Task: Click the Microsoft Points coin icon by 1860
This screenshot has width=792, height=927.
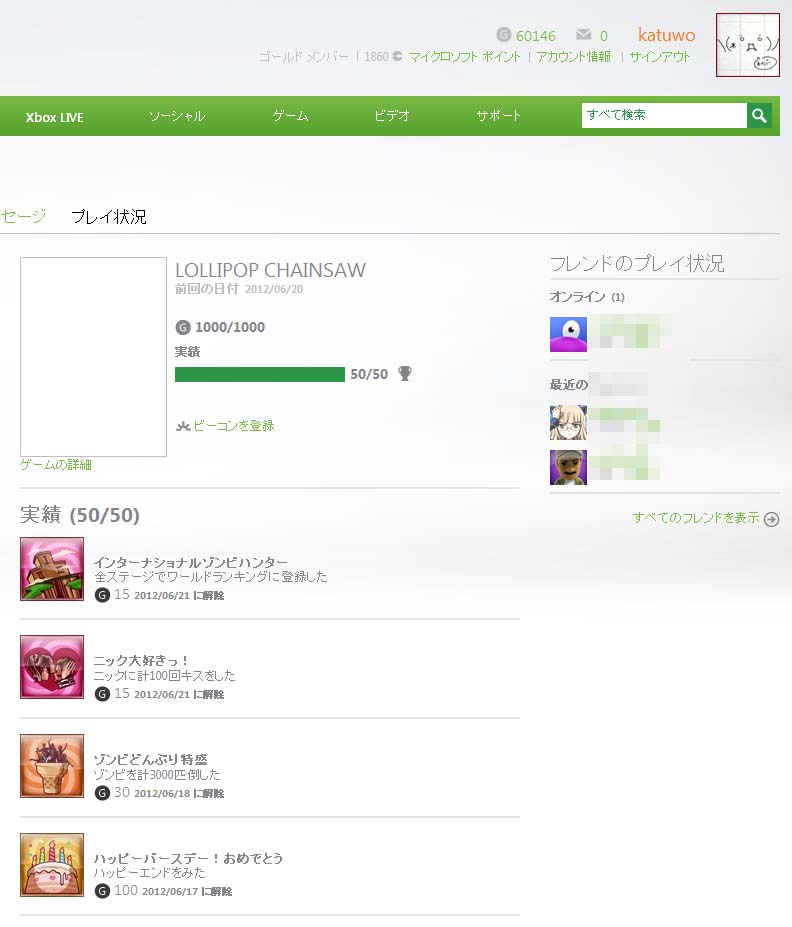Action: 397,56
